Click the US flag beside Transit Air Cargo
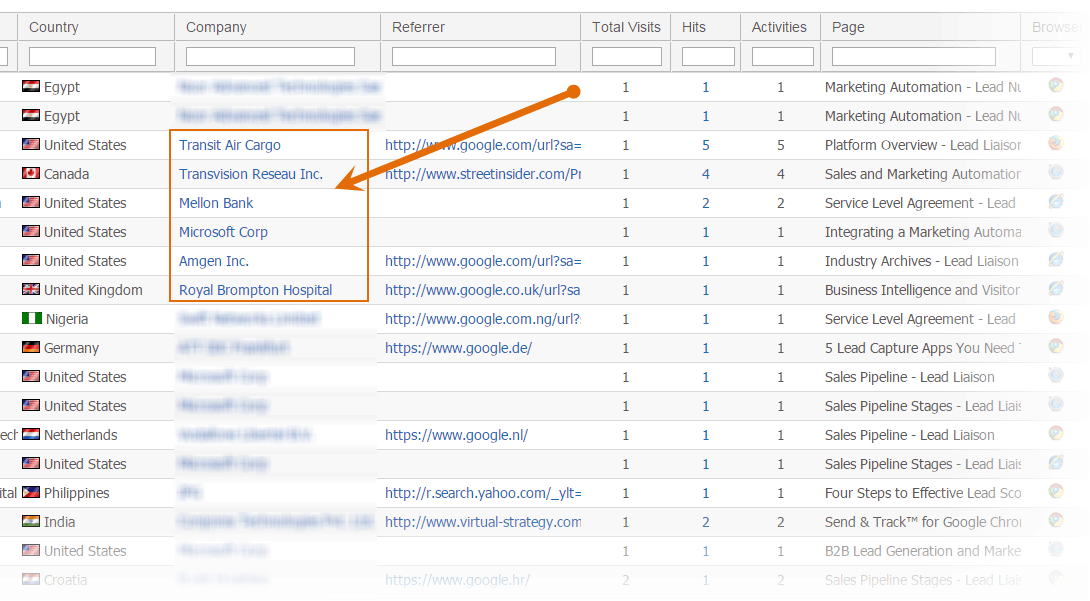Viewport: 1090px width, 601px height. [31, 144]
